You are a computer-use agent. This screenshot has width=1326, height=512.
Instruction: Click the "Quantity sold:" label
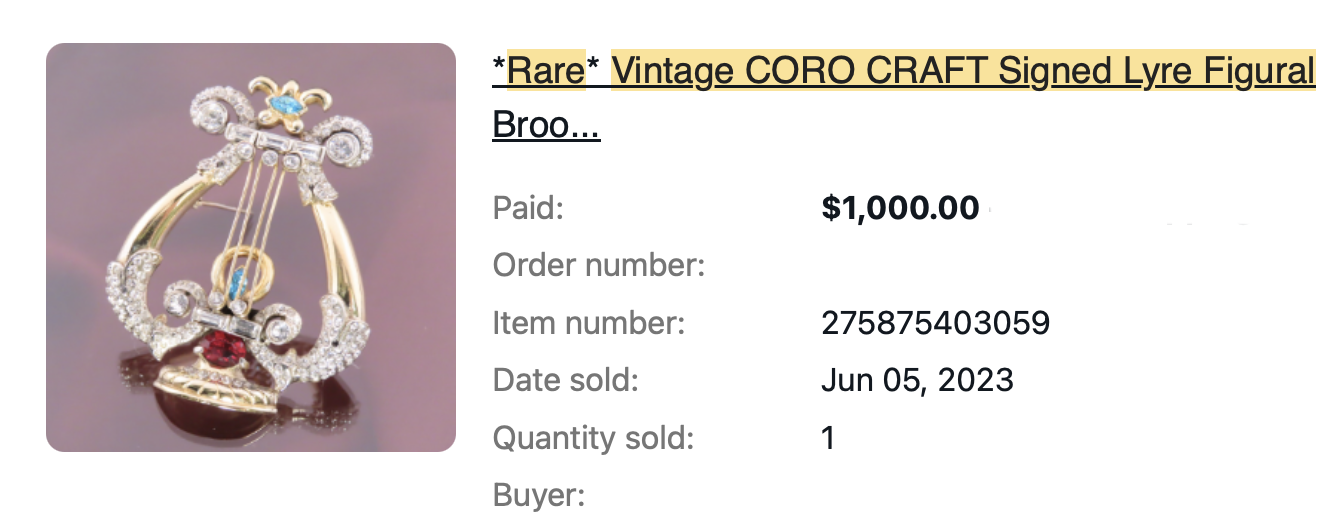(593, 437)
